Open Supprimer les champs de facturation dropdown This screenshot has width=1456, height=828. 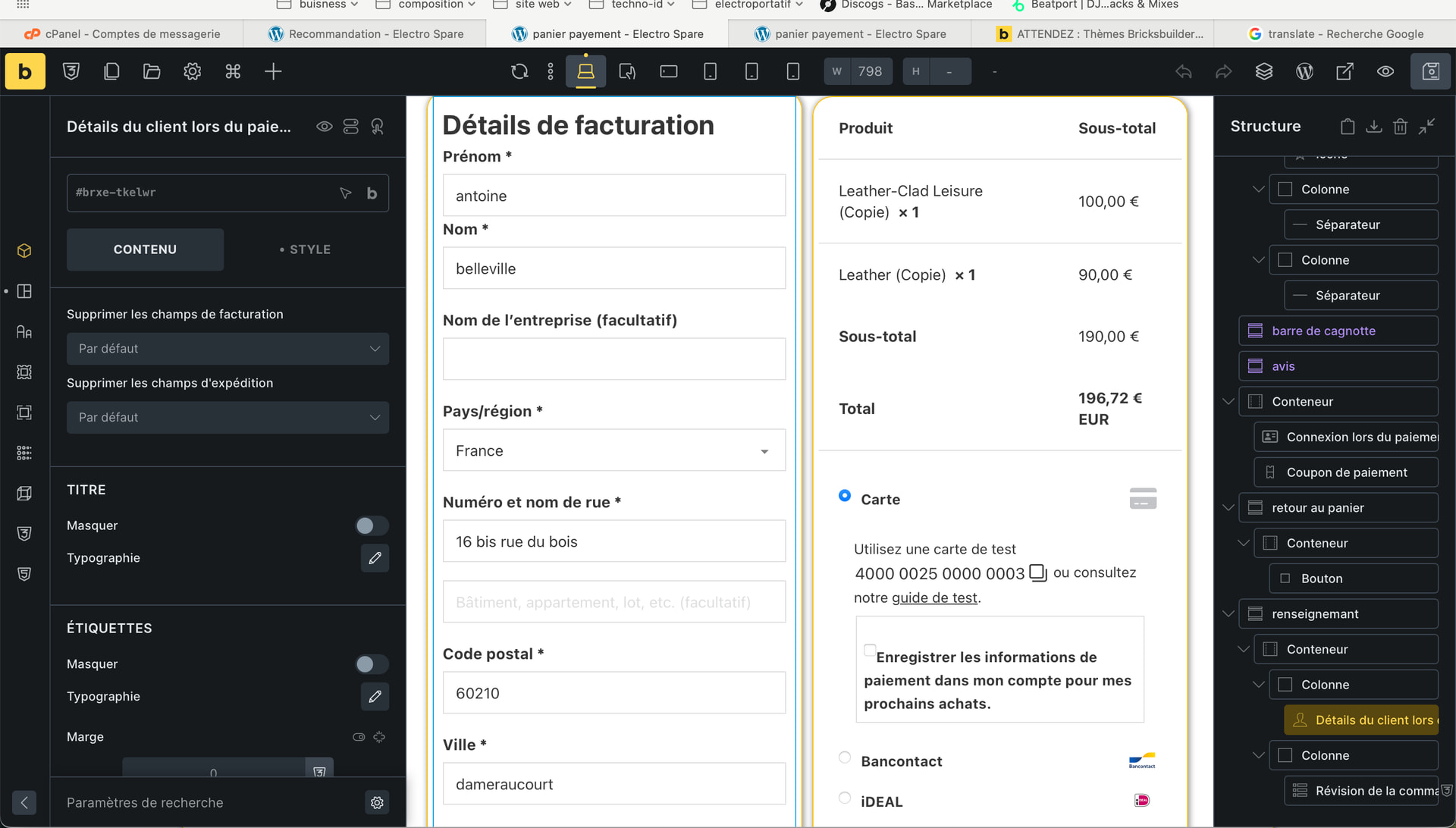[227, 349]
